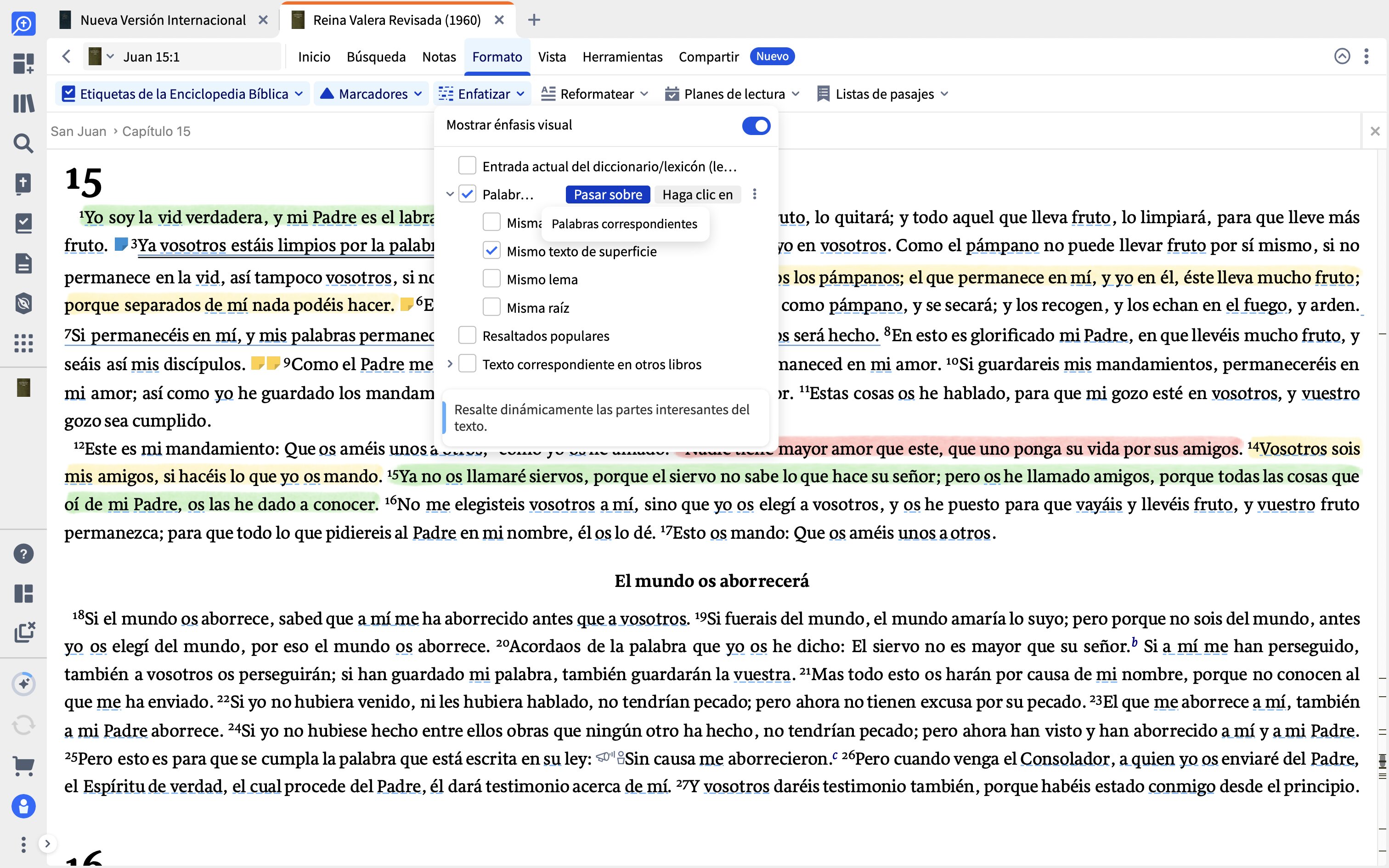Open the layouts icon in sidebar
Screen dimensions: 1389x868
(23, 593)
